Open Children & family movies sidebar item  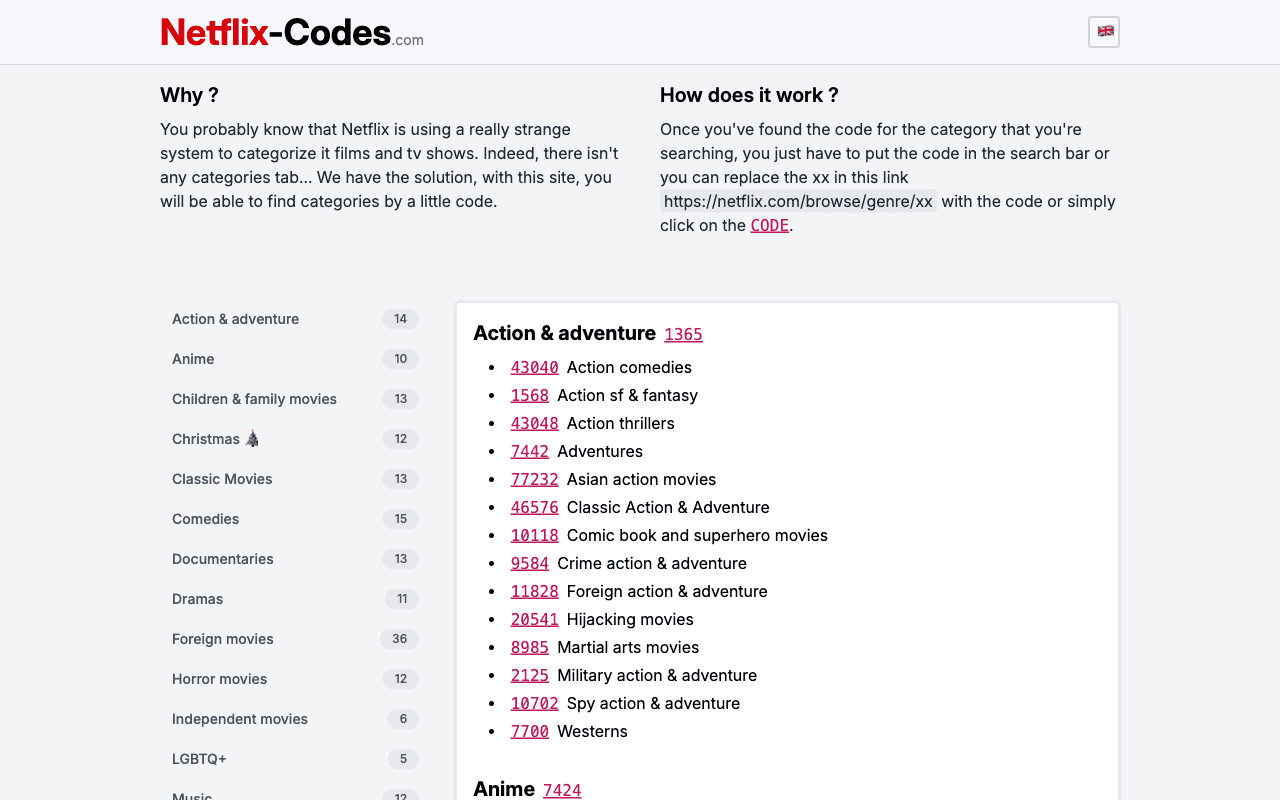(295, 399)
